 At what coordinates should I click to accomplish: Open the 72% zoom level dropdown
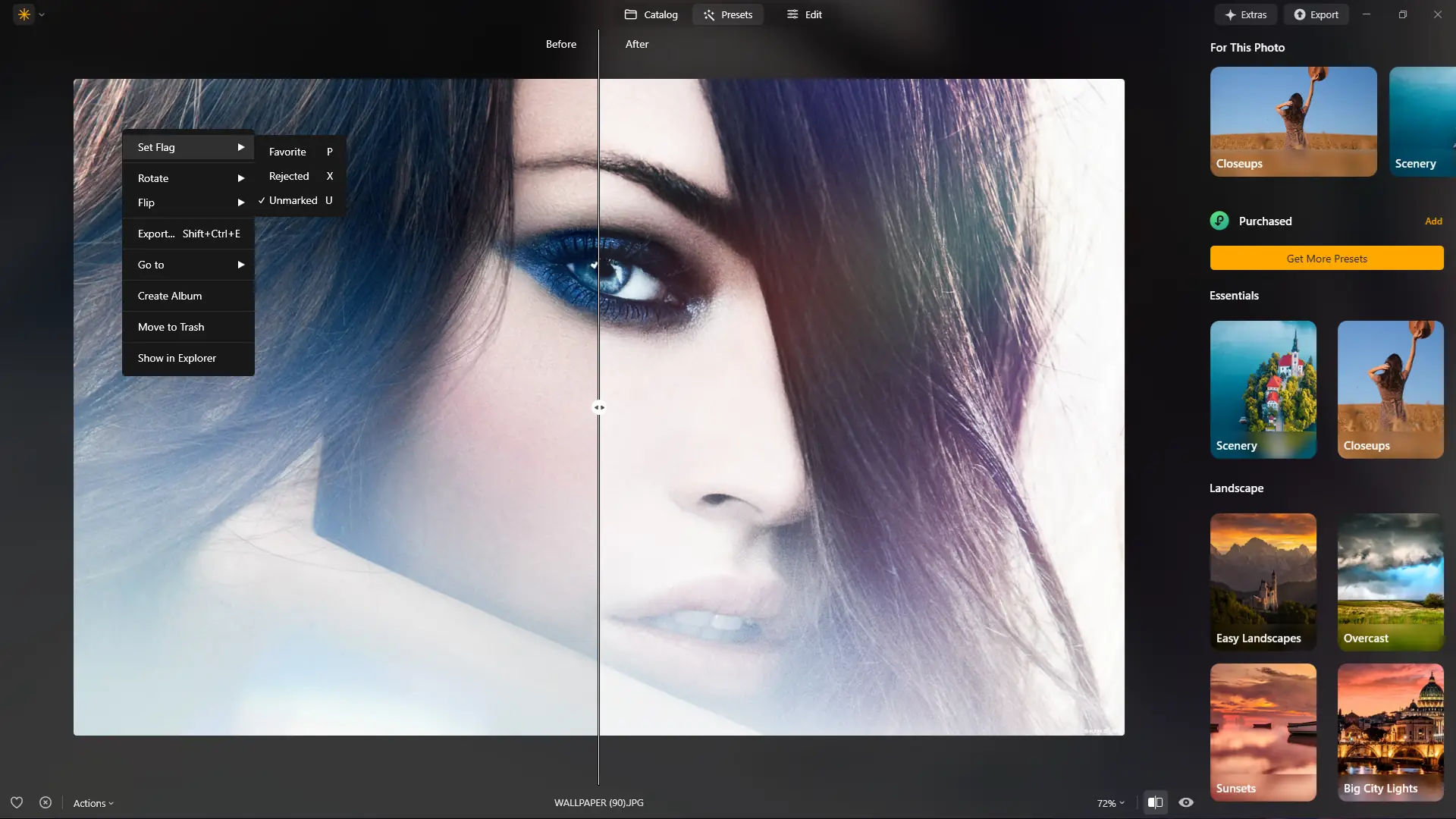[1109, 802]
